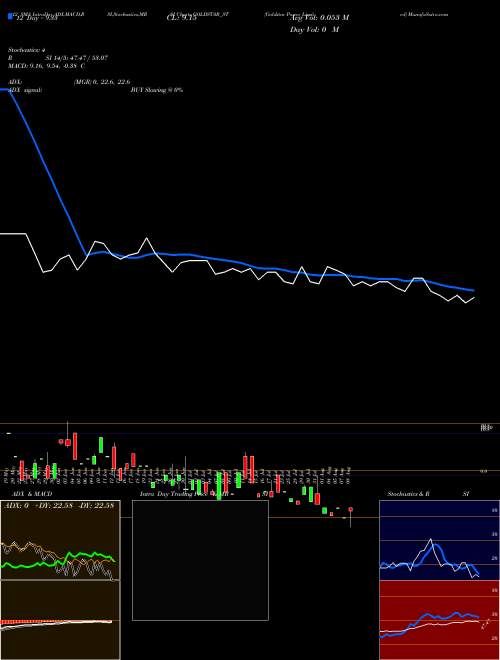Click the 'Day Vol: 0 M' label

pos(314,30)
